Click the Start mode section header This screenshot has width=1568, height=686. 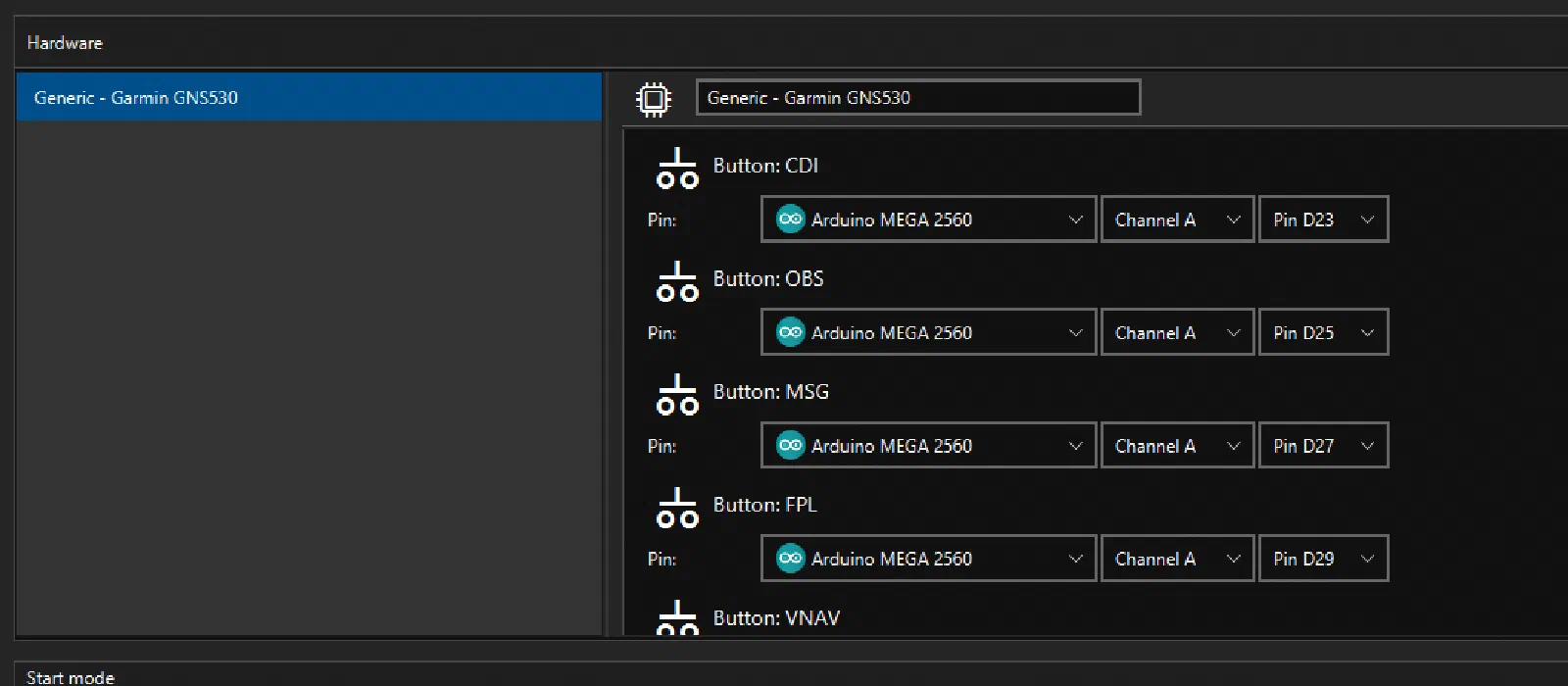(x=71, y=677)
